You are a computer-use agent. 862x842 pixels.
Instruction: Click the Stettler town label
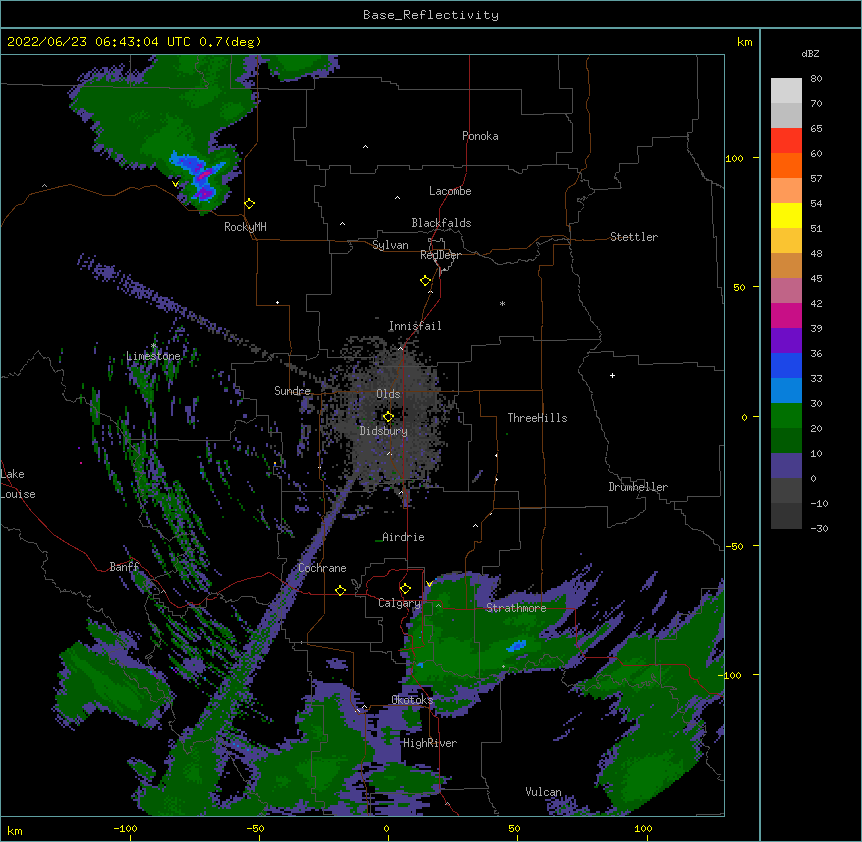point(634,237)
